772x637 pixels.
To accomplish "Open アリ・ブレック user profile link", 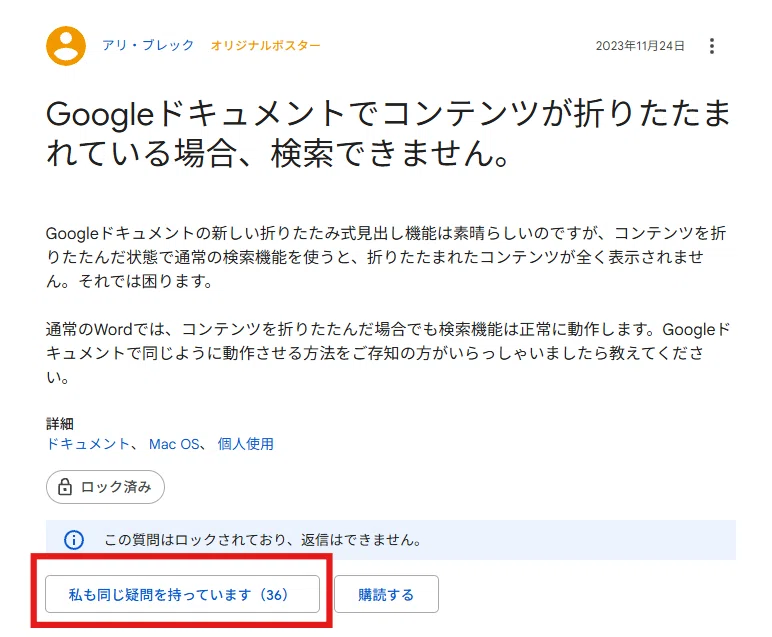I will [x=148, y=45].
